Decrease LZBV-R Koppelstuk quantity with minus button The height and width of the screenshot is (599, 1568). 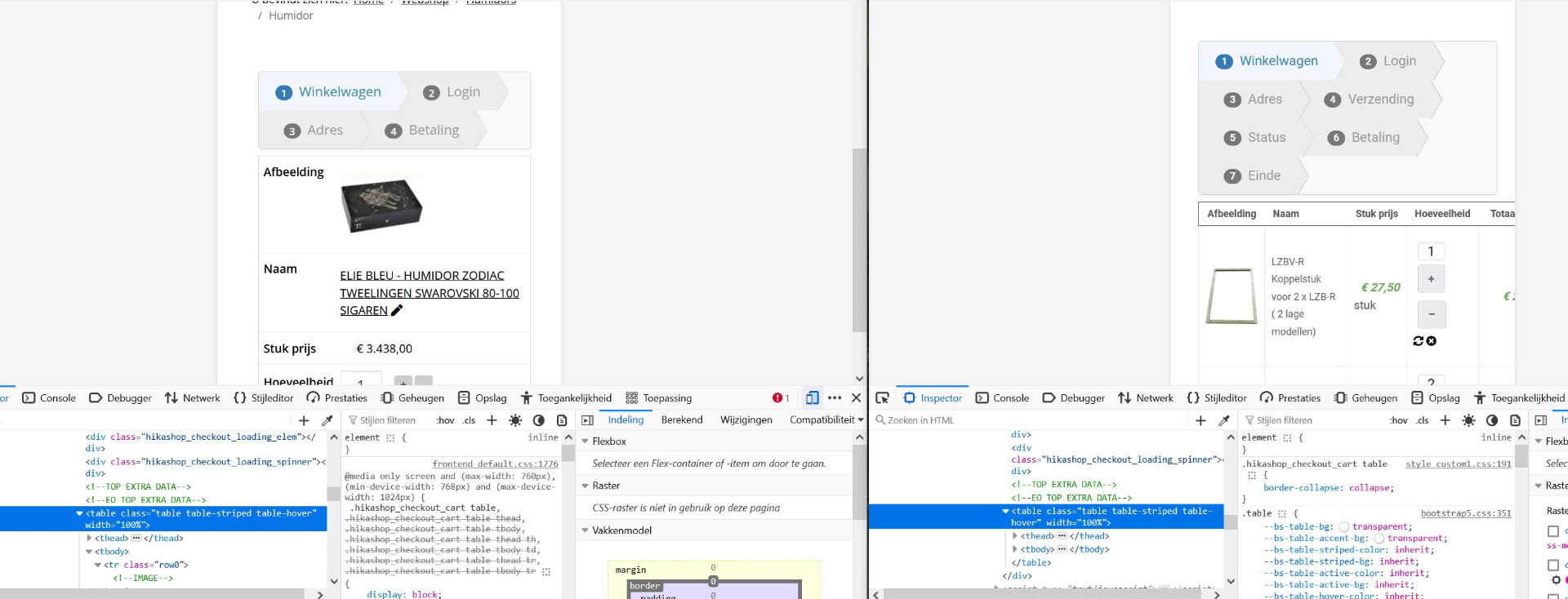(x=1431, y=314)
